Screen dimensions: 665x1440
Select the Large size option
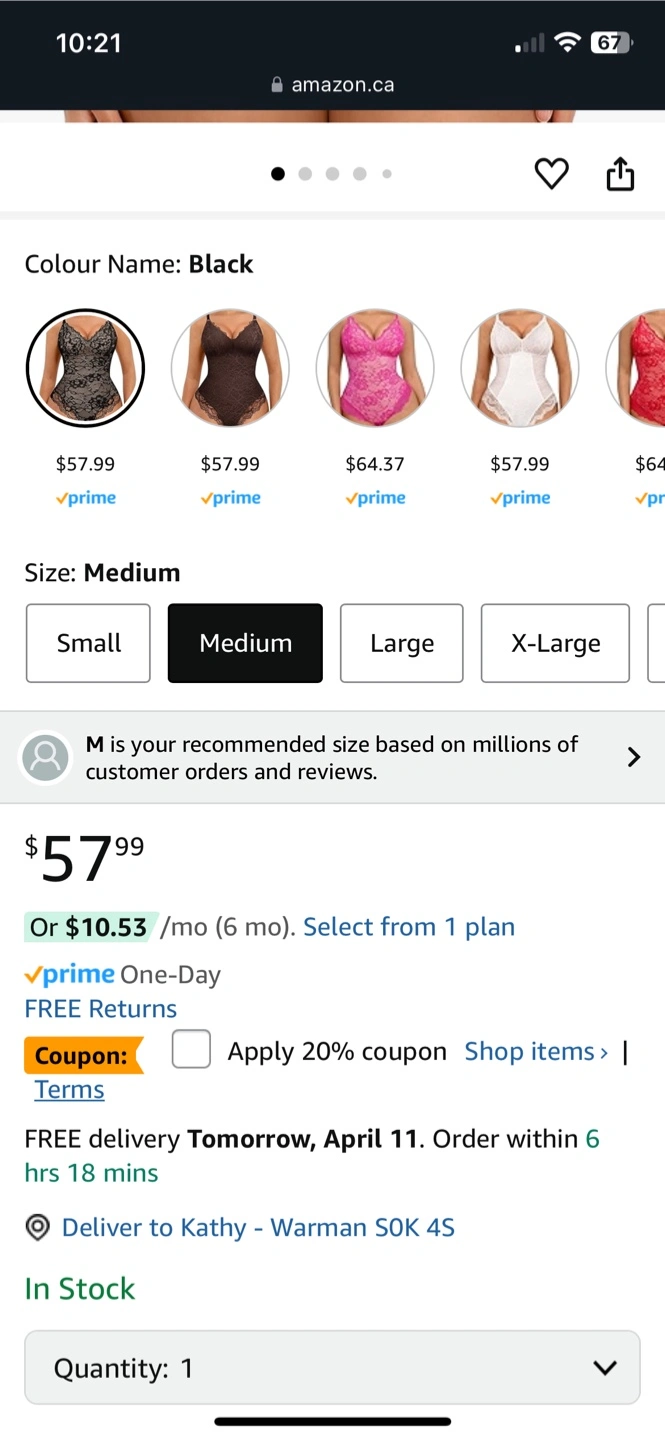click(x=401, y=643)
